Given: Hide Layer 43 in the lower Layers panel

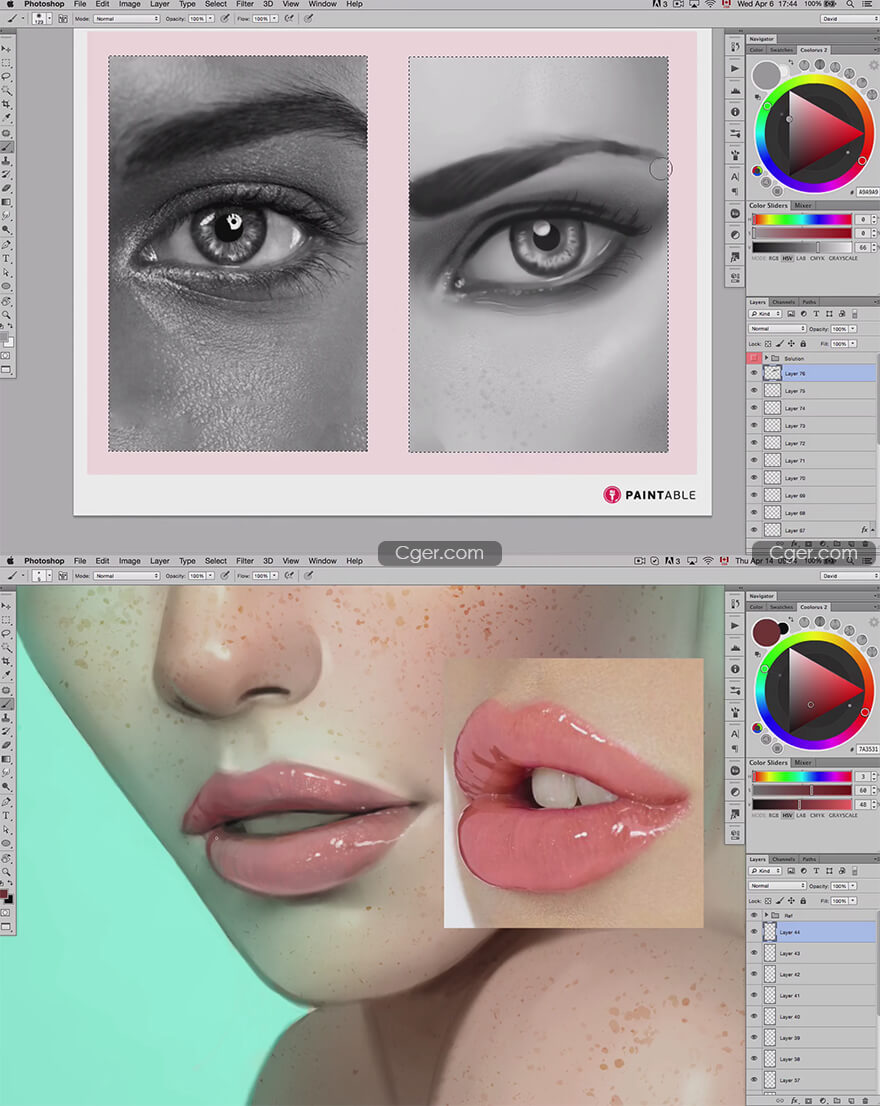Looking at the screenshot, I should pyautogui.click(x=754, y=953).
